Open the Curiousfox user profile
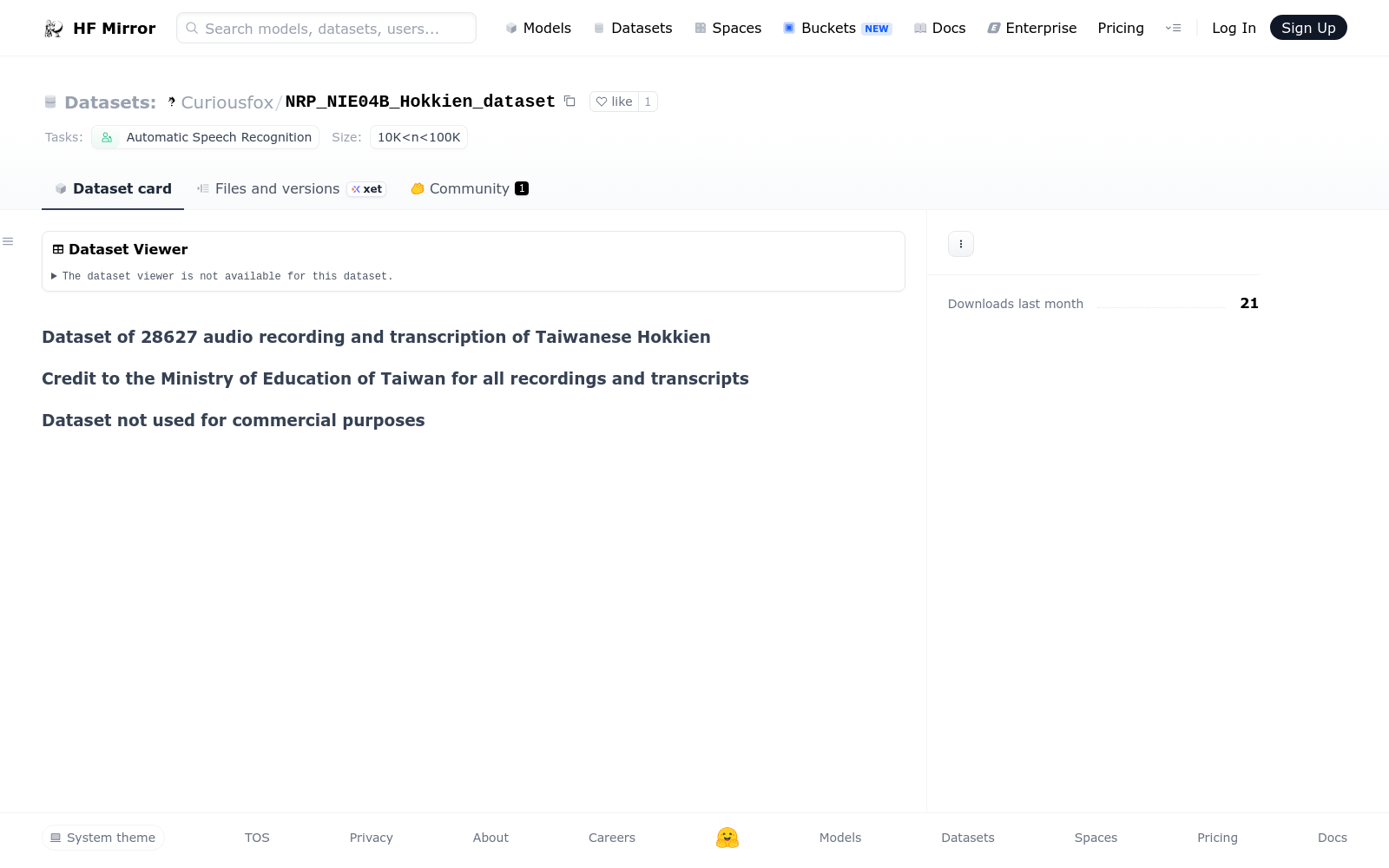1389x868 pixels. point(227,102)
